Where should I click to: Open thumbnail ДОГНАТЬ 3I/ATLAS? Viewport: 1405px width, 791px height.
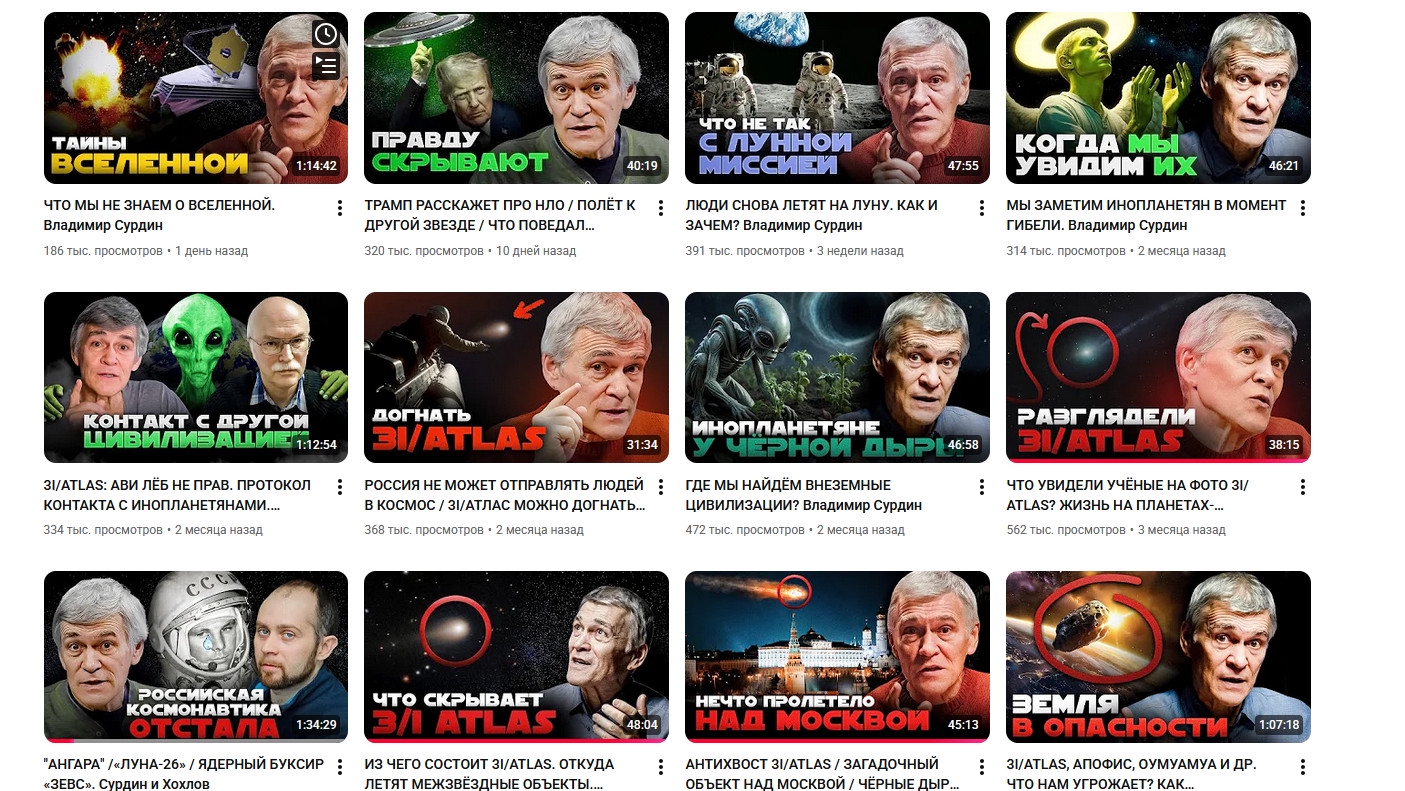click(x=516, y=377)
